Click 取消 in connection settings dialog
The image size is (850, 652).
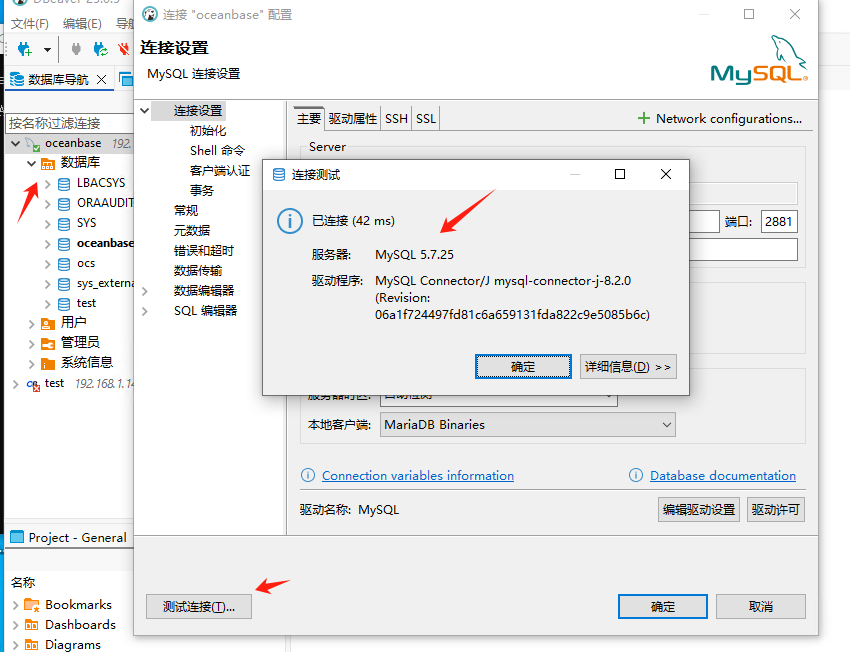[x=761, y=607]
